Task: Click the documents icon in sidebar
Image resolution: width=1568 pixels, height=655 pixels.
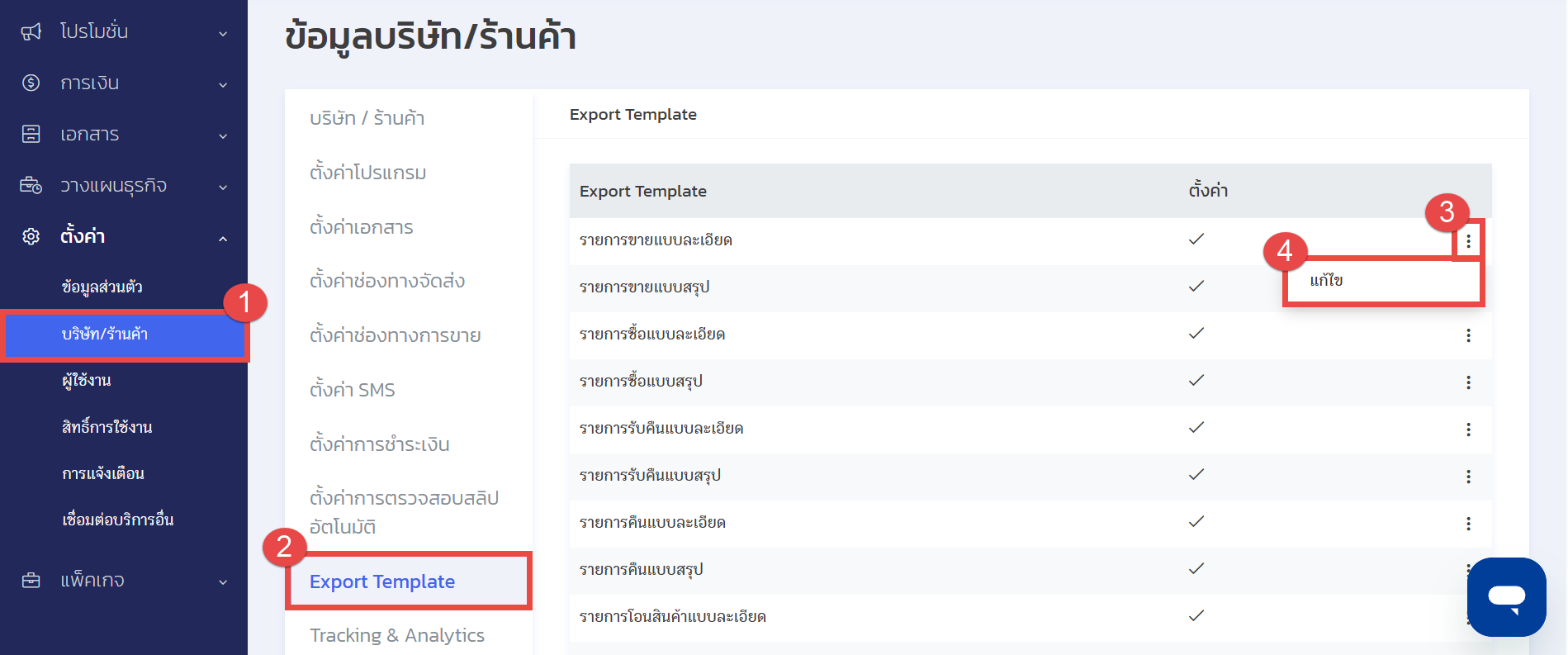Action: [31, 134]
